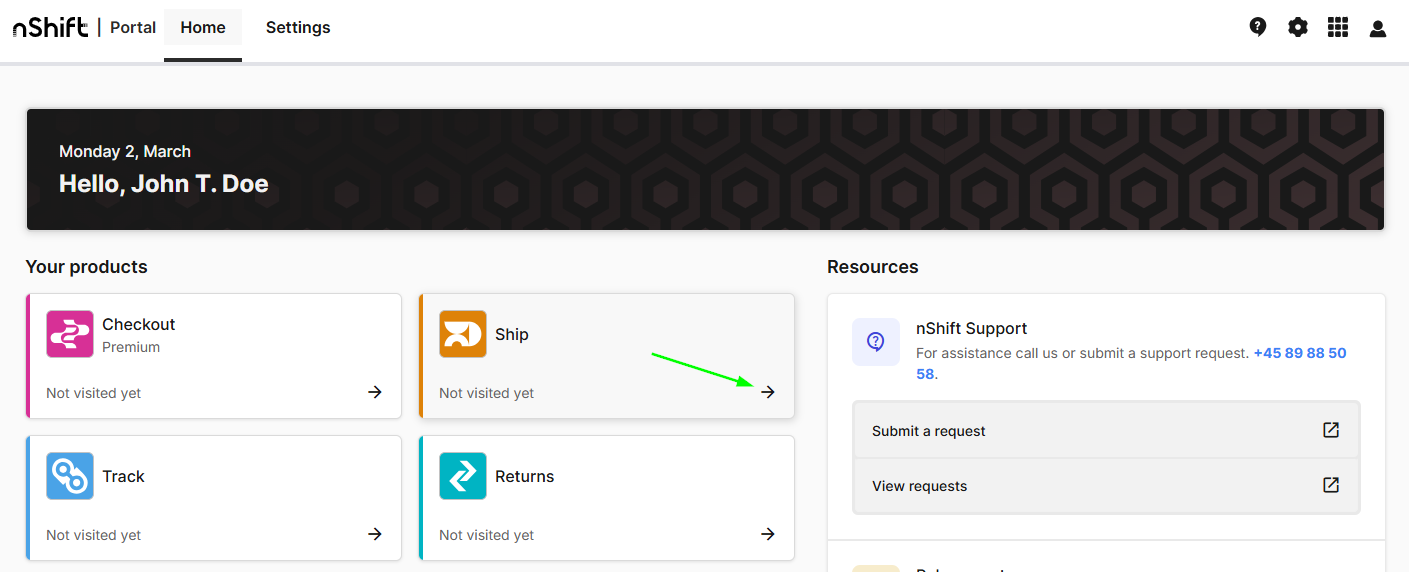This screenshot has width=1409, height=572.
Task: Open the user profile icon
Action: [x=1378, y=28]
